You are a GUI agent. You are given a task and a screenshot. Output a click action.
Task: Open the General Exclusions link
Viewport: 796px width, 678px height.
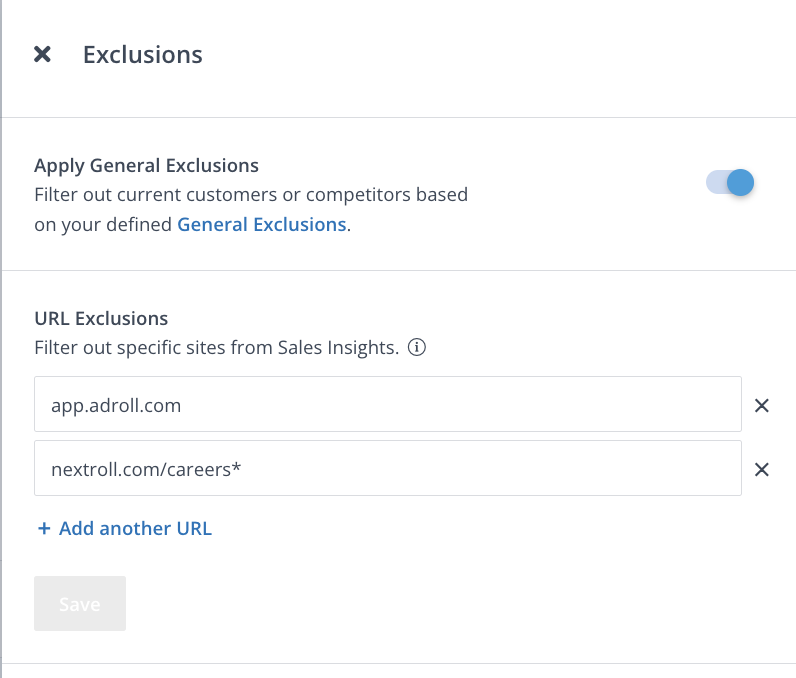click(261, 224)
